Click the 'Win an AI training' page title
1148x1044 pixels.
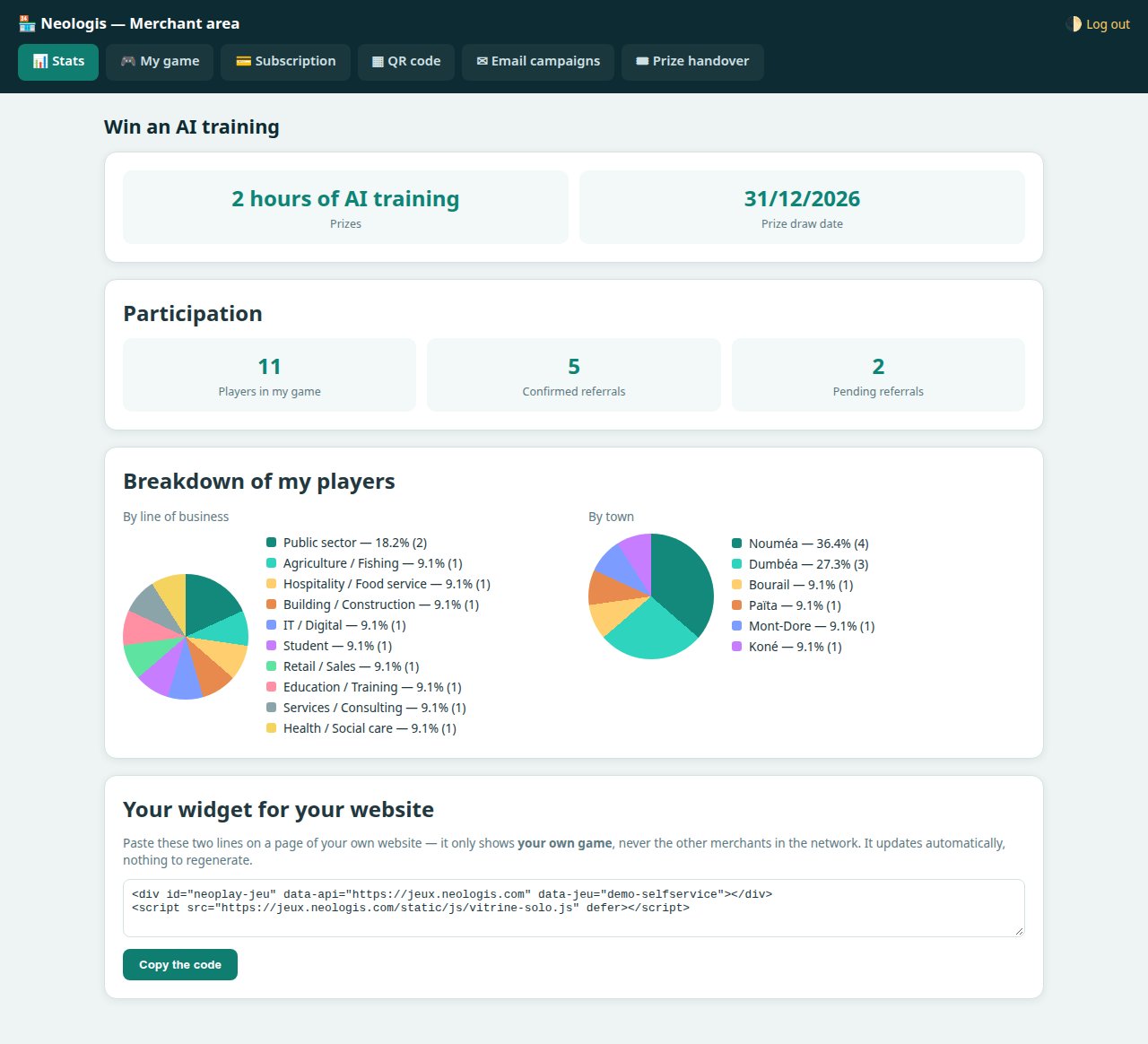(x=192, y=127)
